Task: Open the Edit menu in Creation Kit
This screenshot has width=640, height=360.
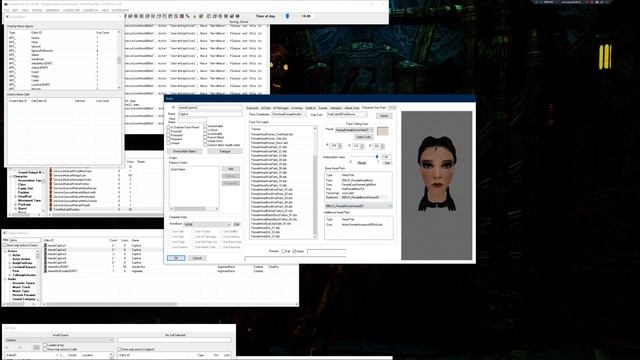Action: (15, 10)
